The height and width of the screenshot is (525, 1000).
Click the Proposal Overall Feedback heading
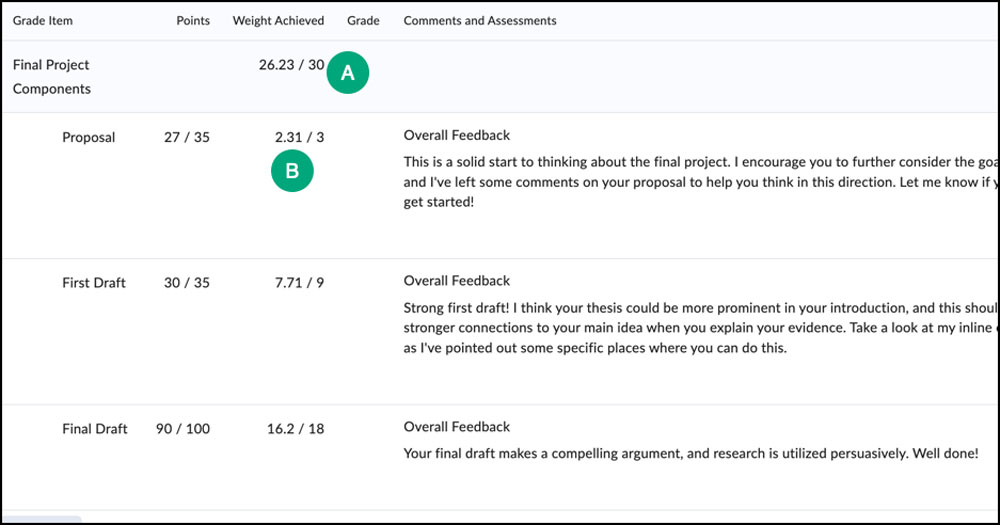click(x=457, y=136)
